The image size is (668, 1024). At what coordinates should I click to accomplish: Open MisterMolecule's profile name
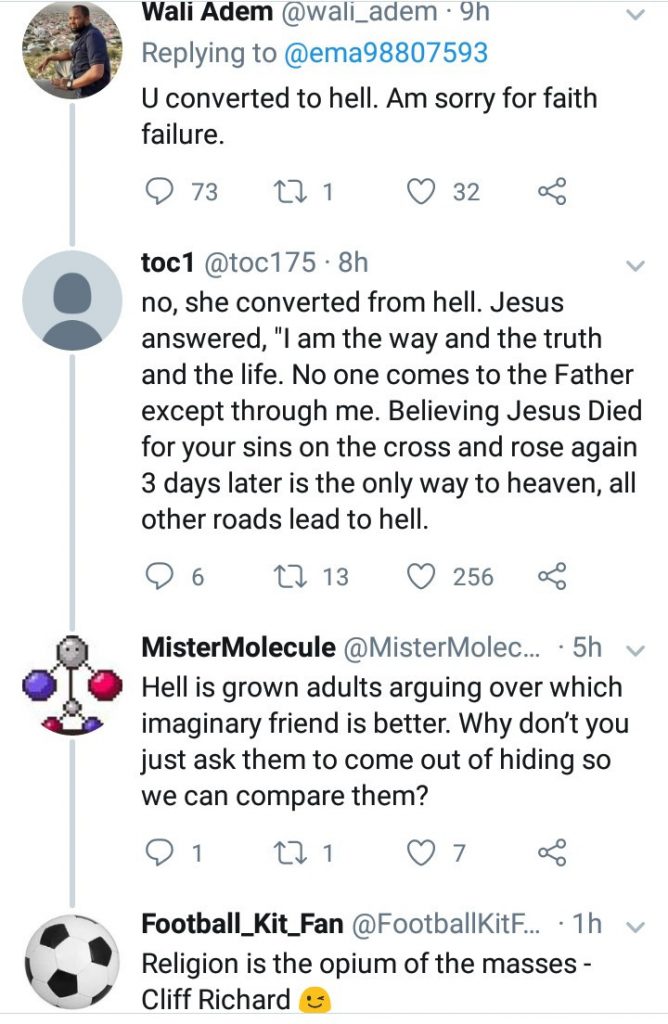pyautogui.click(x=238, y=647)
